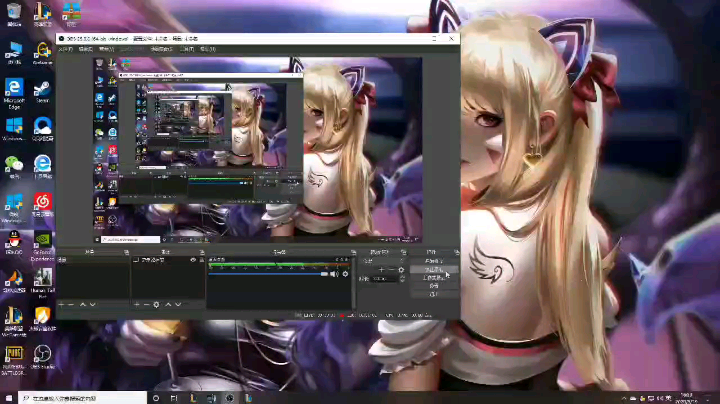Image resolution: width=720 pixels, height=404 pixels.
Task: Open GeForce Experience desktop shortcut
Action: (x=42, y=247)
